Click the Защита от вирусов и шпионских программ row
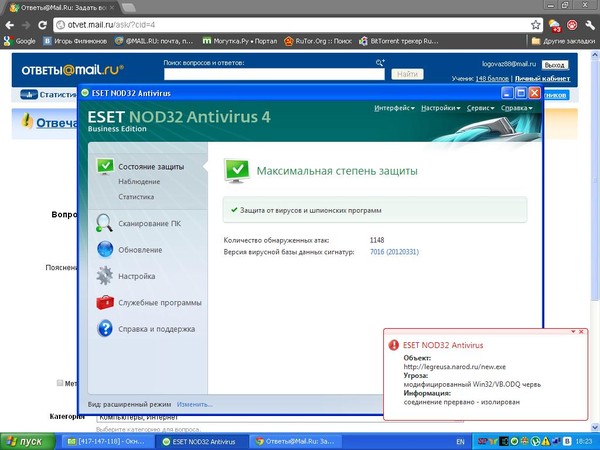Image resolution: width=600 pixels, height=450 pixels. point(375,210)
